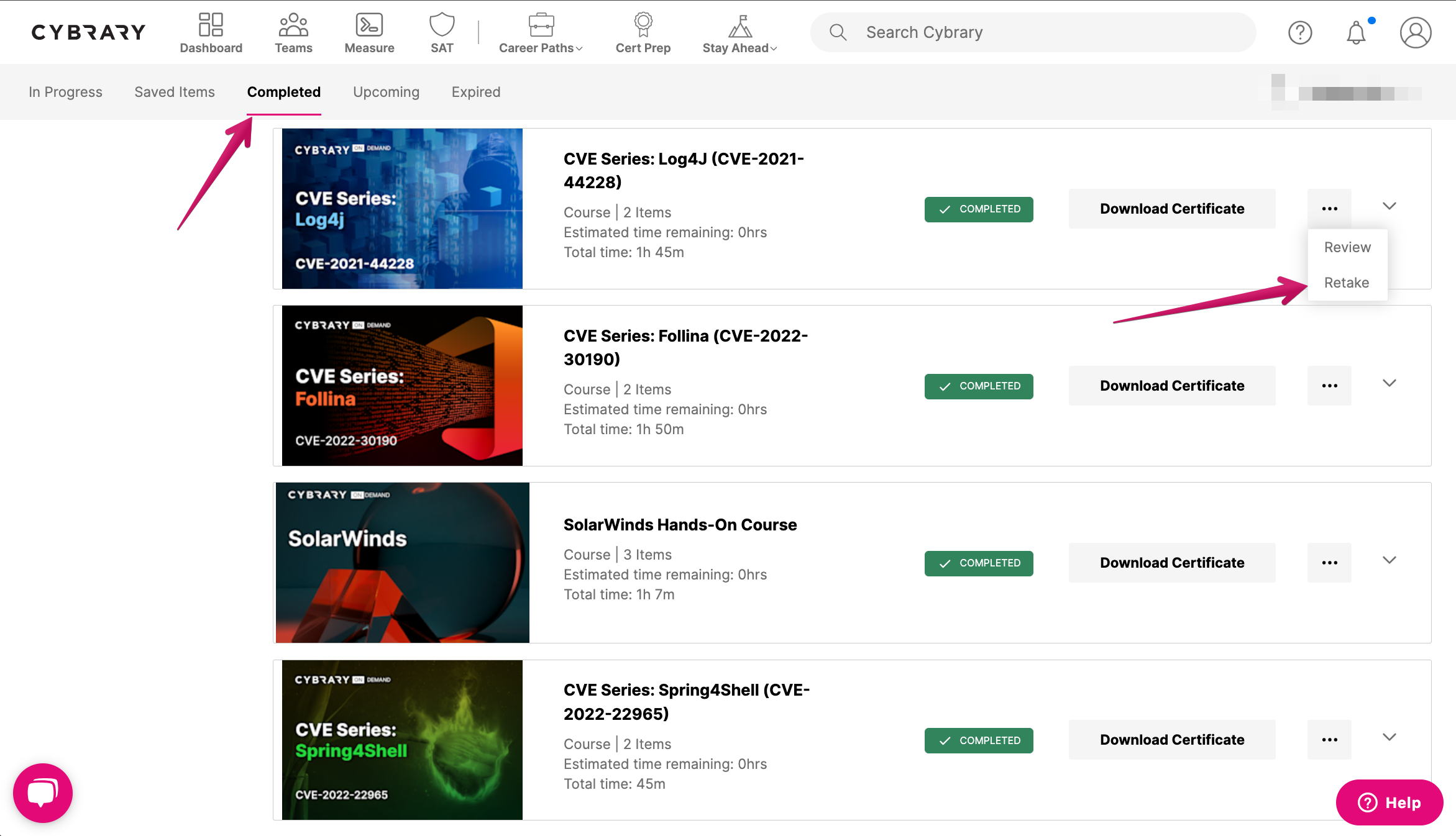This screenshot has width=1456, height=836.
Task: Open the user profile avatar
Action: click(x=1416, y=32)
